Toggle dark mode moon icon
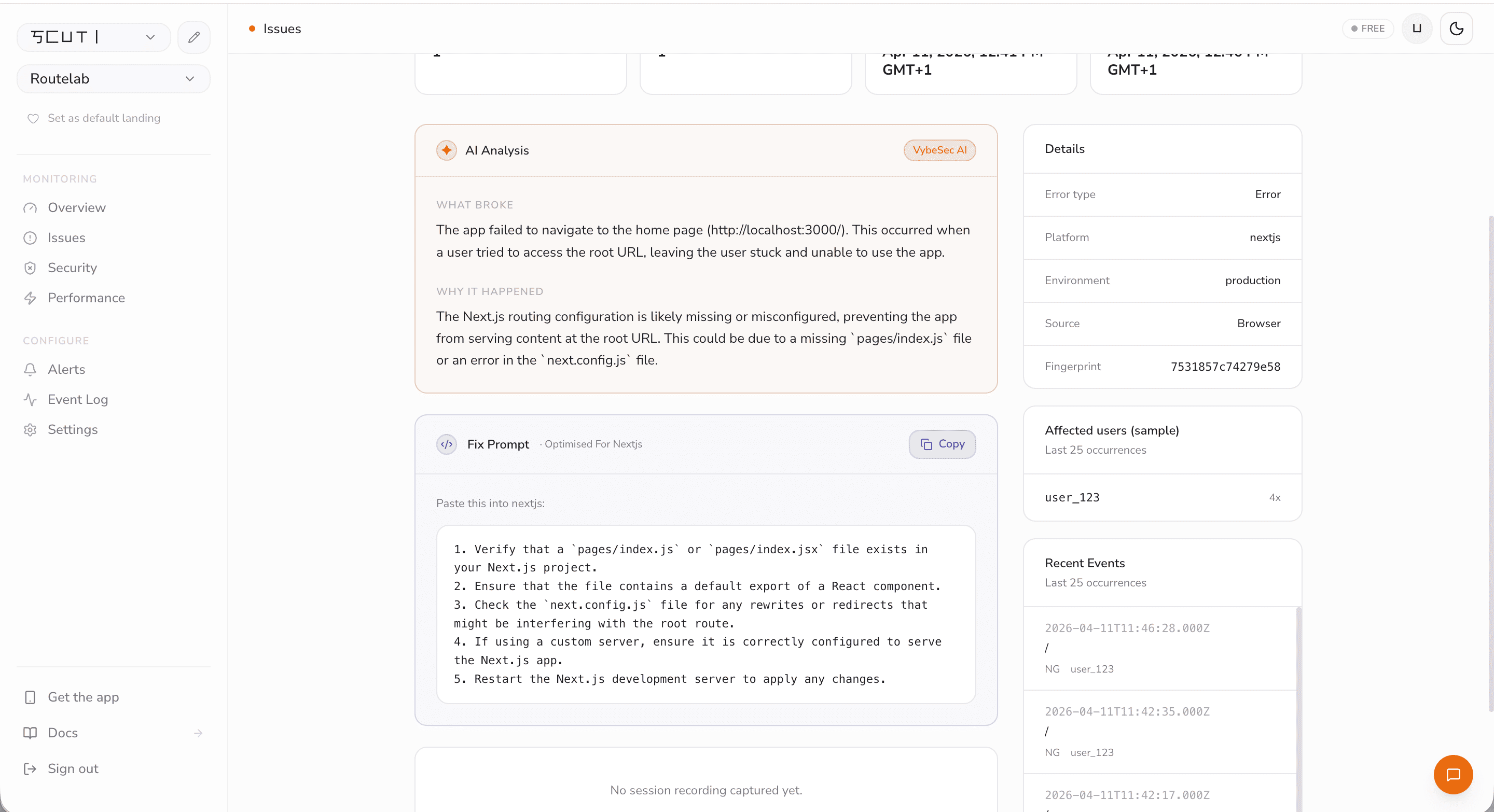Viewport: 1494px width, 812px height. tap(1456, 29)
